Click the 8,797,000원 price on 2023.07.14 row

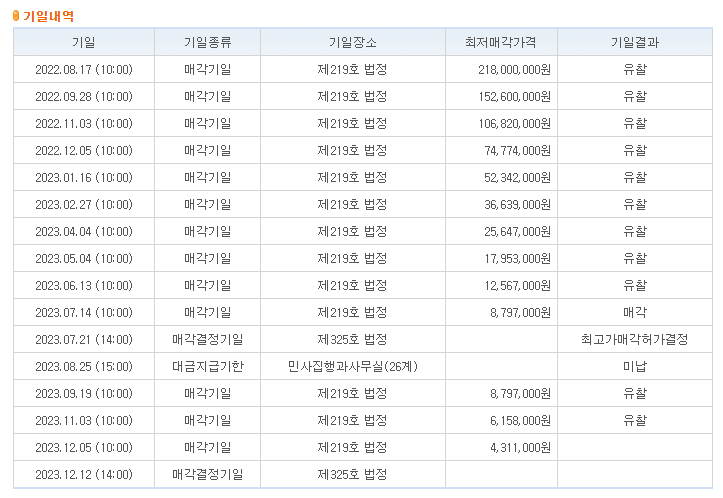coord(521,313)
